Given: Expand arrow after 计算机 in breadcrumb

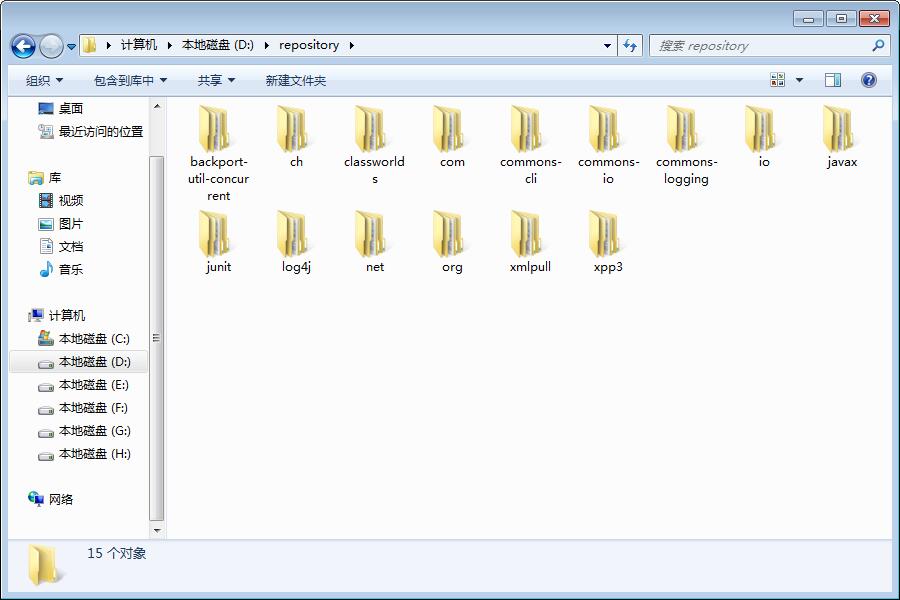Looking at the screenshot, I should [x=169, y=45].
